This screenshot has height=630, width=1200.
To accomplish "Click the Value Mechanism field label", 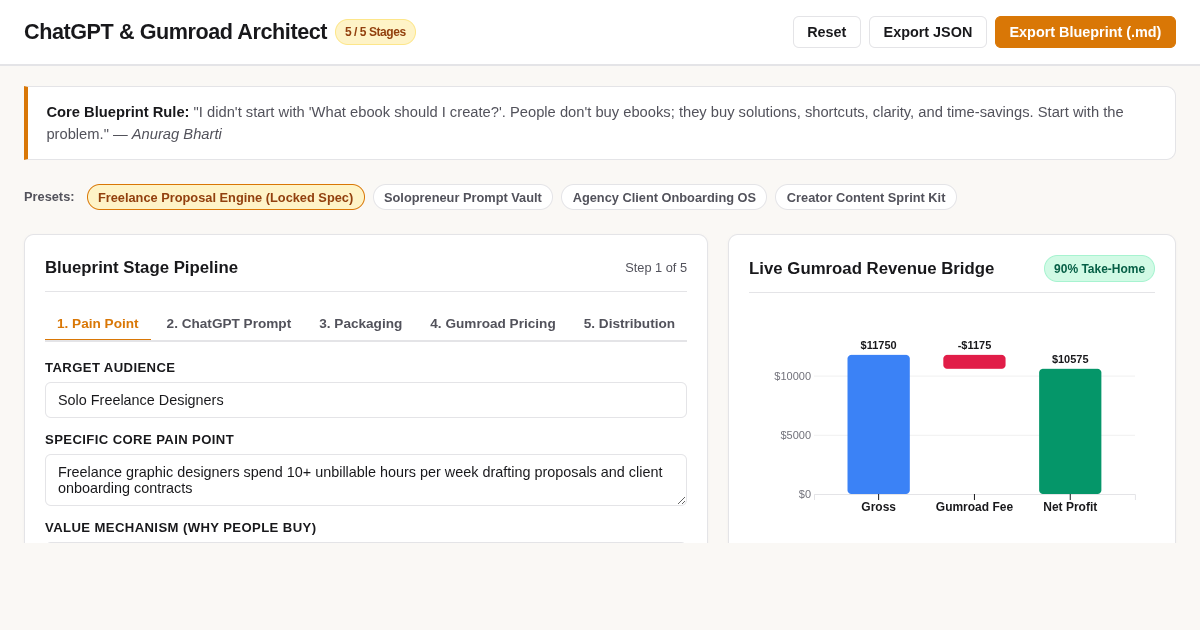I will tap(180, 528).
